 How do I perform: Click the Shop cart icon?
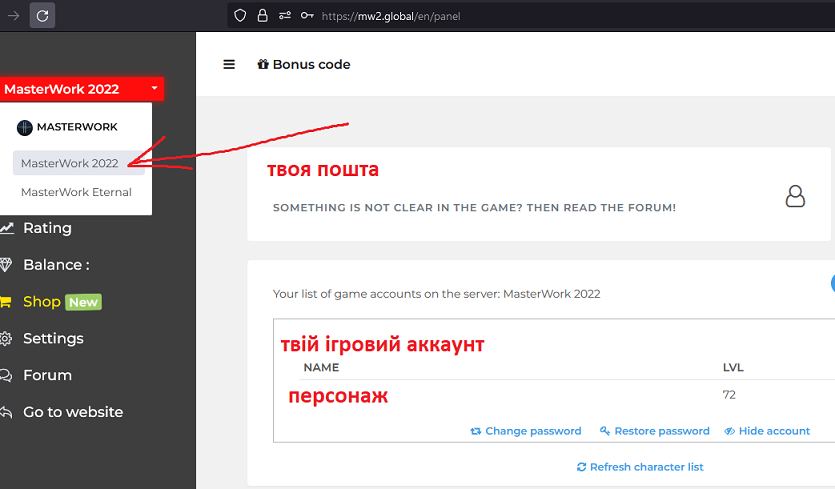pyautogui.click(x=5, y=302)
